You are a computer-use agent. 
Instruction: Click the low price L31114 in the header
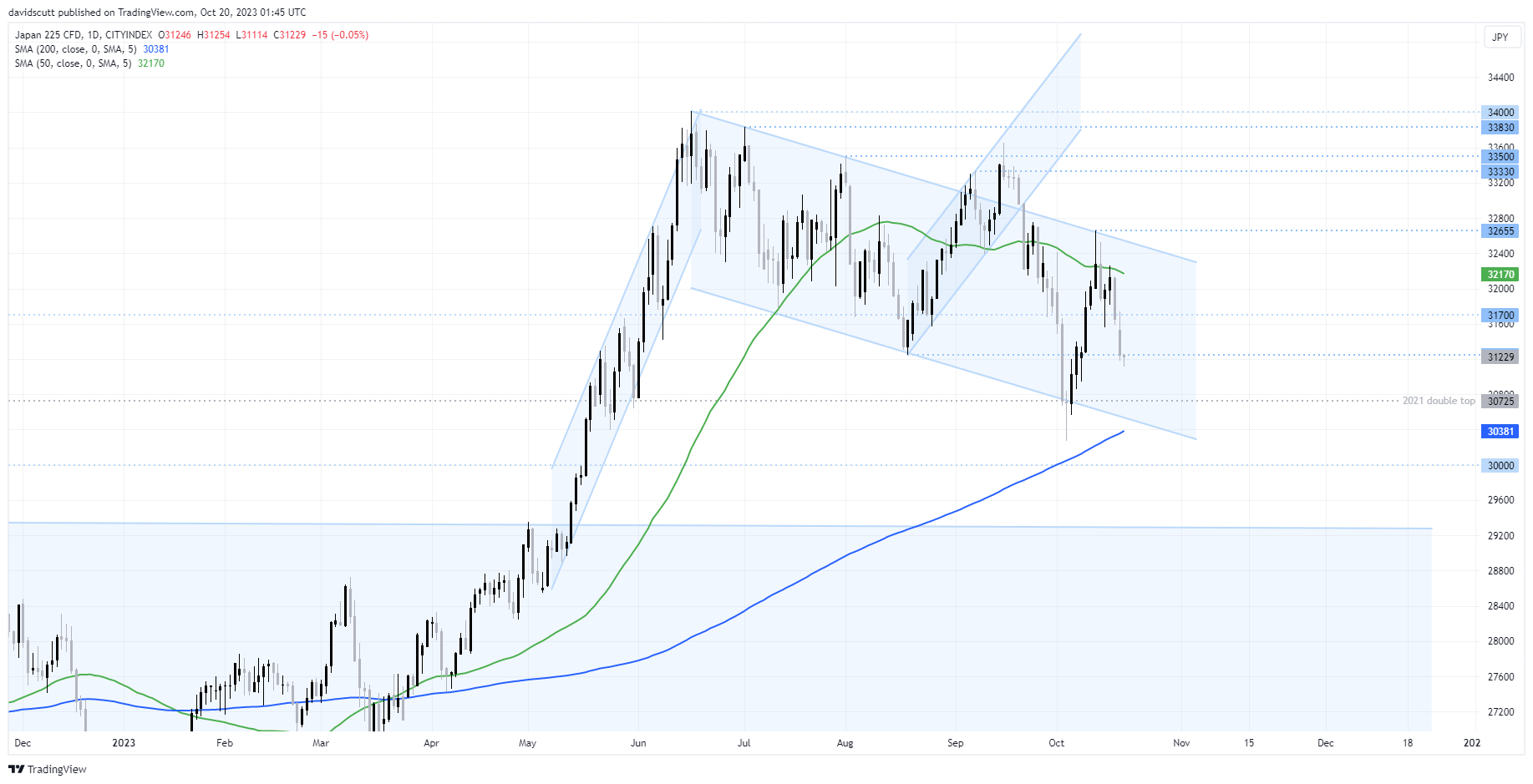tap(251, 35)
